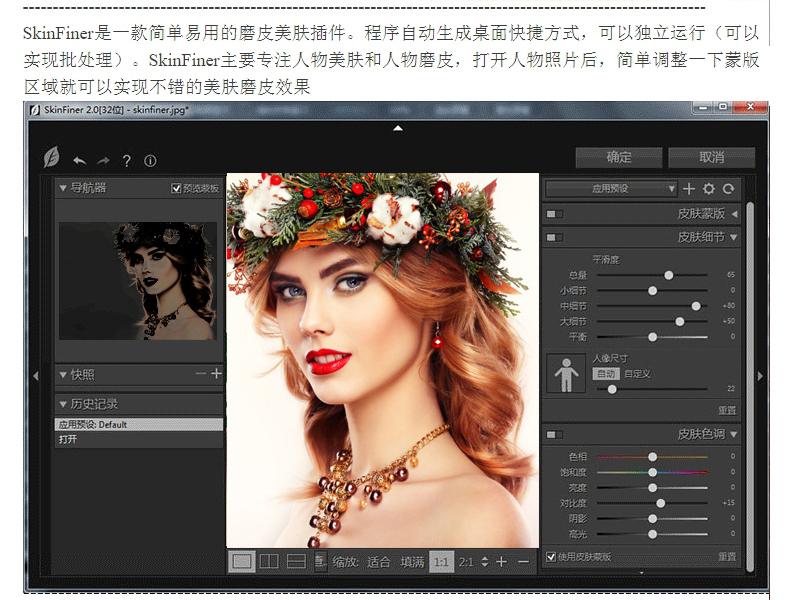Toggle the 皮肤细节 section switch

555,237
